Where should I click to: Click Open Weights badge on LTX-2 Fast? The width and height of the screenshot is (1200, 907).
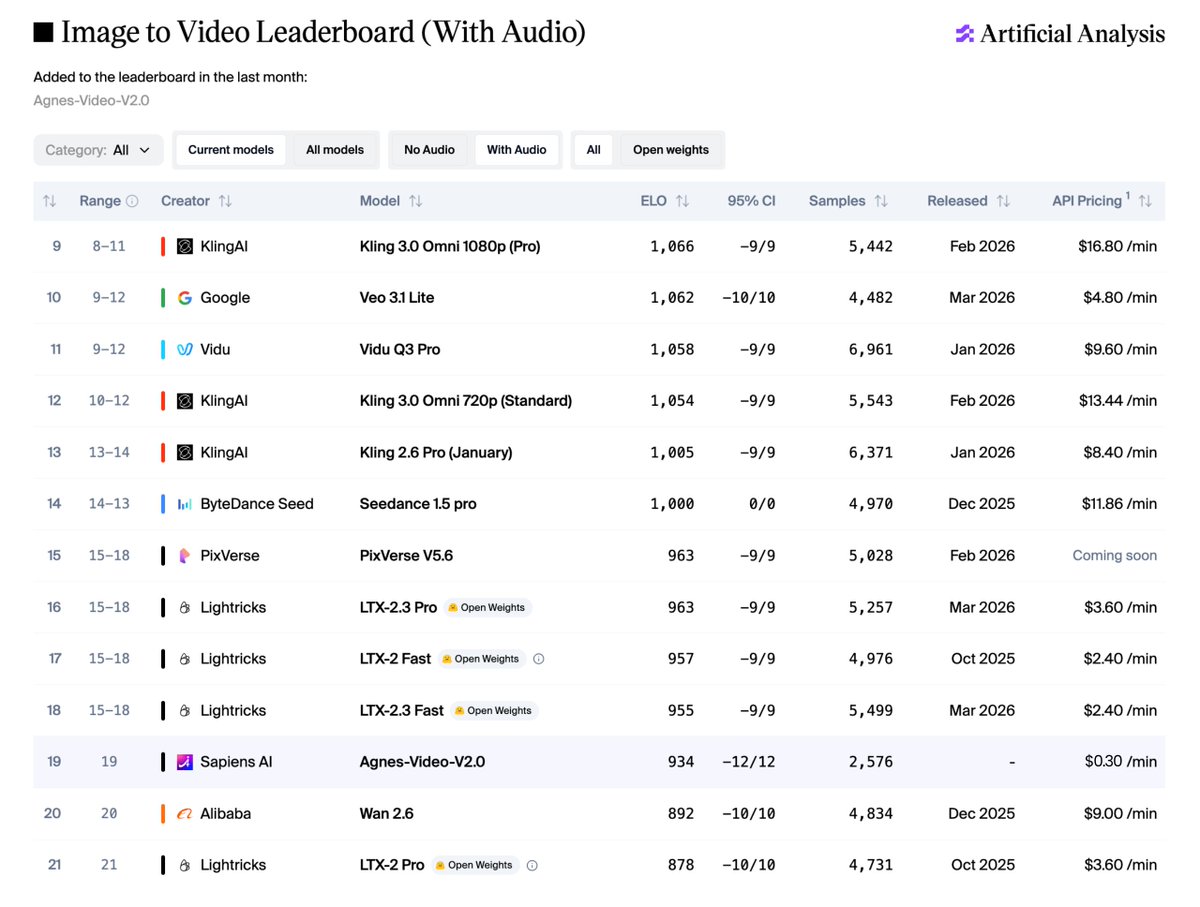coord(481,659)
